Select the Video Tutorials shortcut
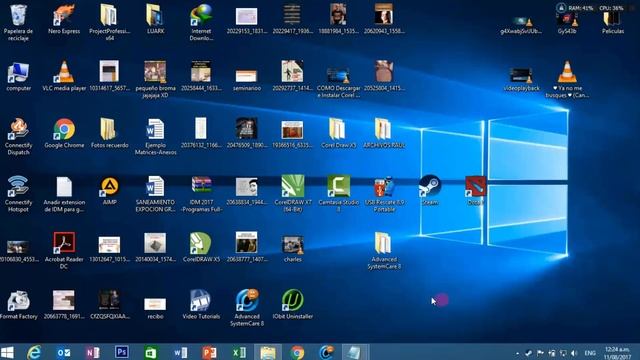Image resolution: width=640 pixels, height=360 pixels. point(201,301)
